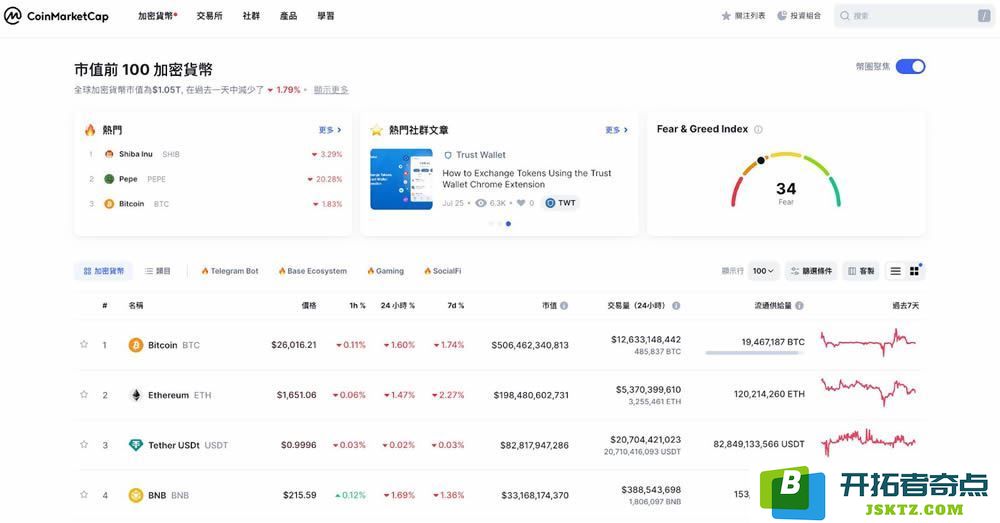Click the Bitcoin coin icon in table row 1
Image resolution: width=1000 pixels, height=523 pixels.
136,345
